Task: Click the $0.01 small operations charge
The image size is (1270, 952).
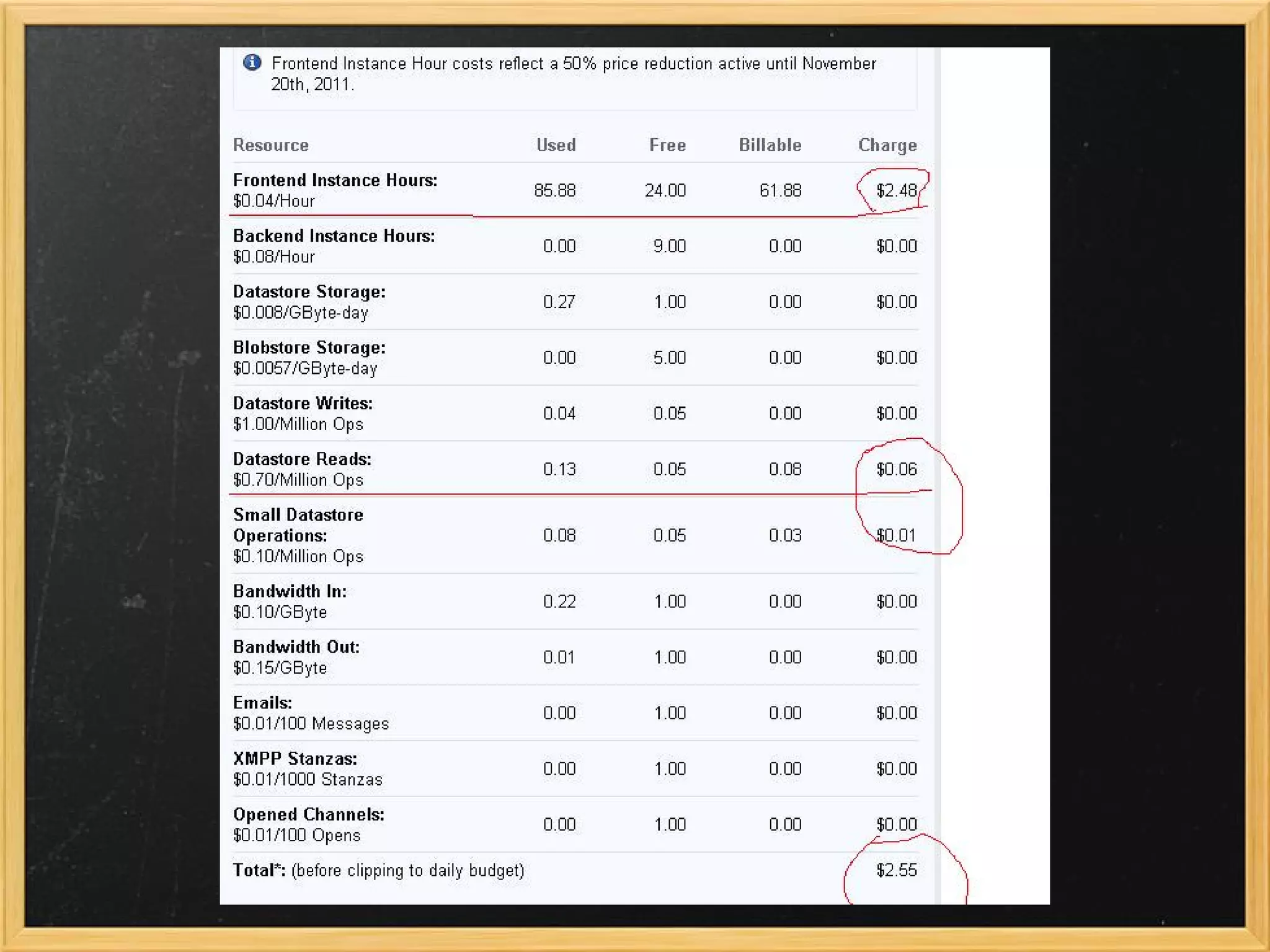Action: point(896,535)
